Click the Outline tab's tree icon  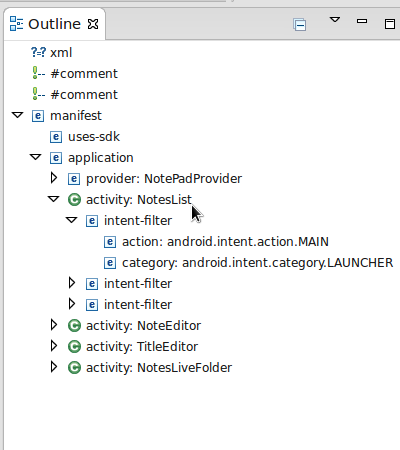(x=16, y=24)
